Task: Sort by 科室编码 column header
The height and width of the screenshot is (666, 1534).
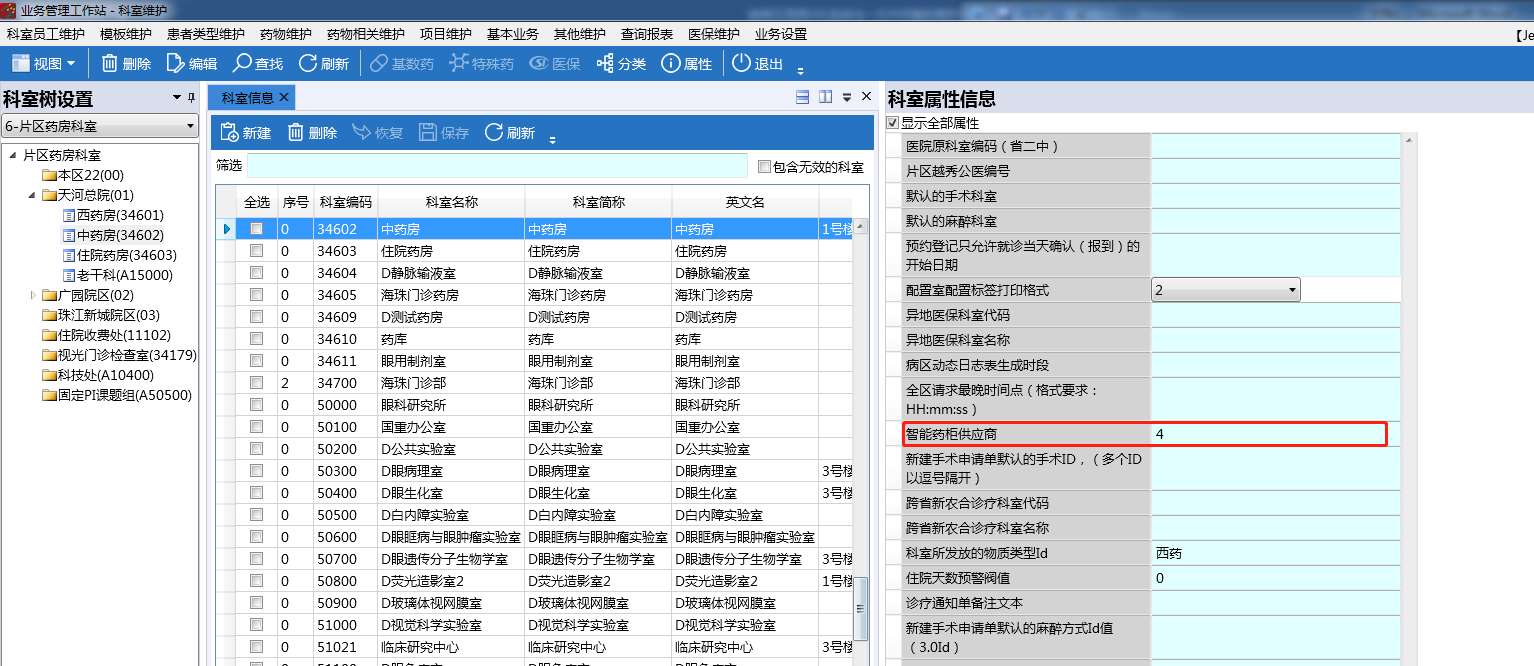Action: click(x=346, y=202)
